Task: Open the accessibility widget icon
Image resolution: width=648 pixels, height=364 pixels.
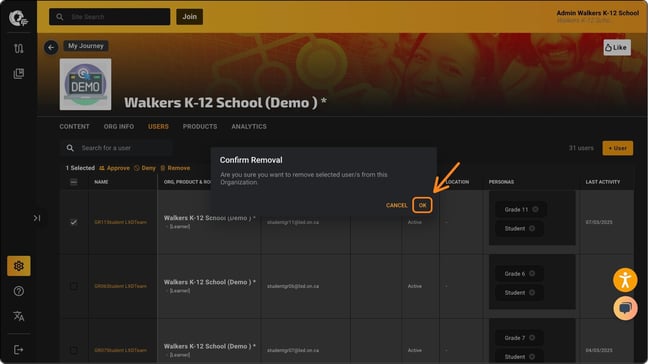Action: tap(625, 280)
